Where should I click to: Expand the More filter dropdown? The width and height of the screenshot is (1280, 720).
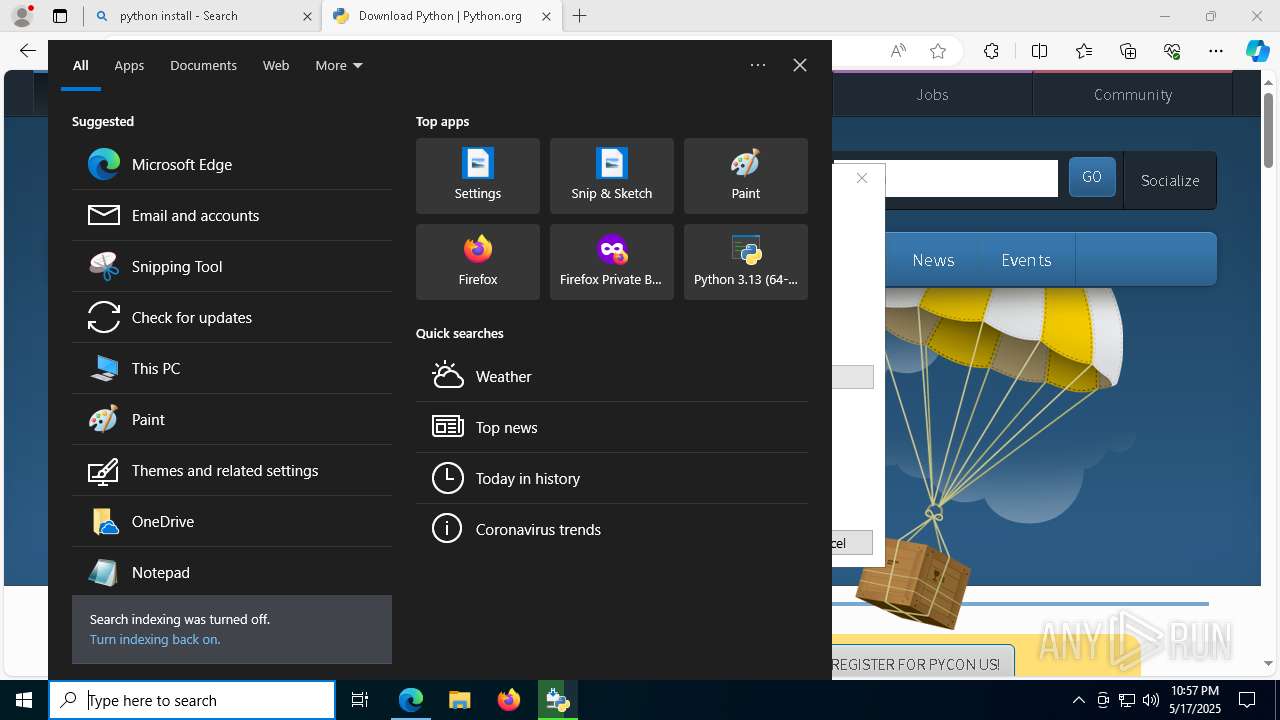click(339, 65)
